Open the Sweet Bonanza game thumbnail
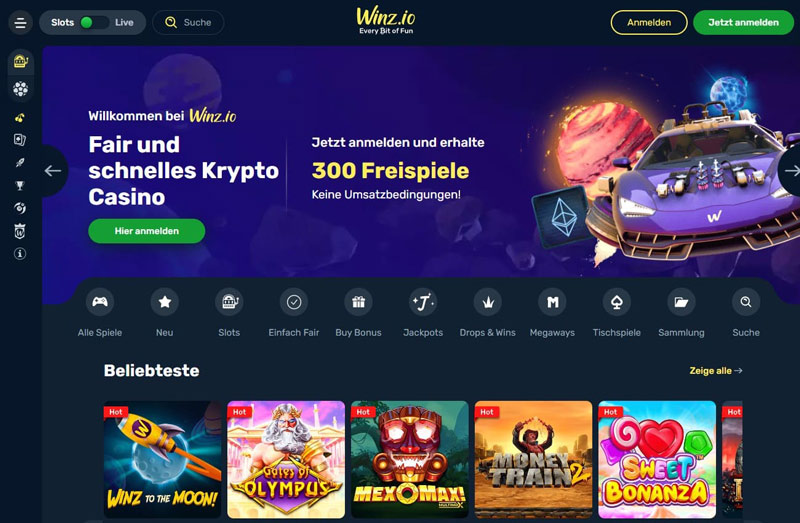800x523 pixels. tap(657, 460)
